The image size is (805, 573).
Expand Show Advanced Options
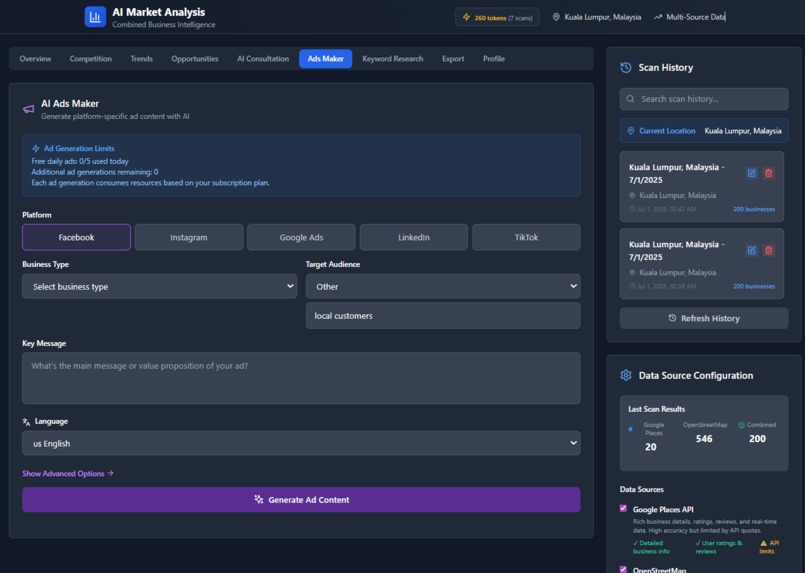coord(68,473)
